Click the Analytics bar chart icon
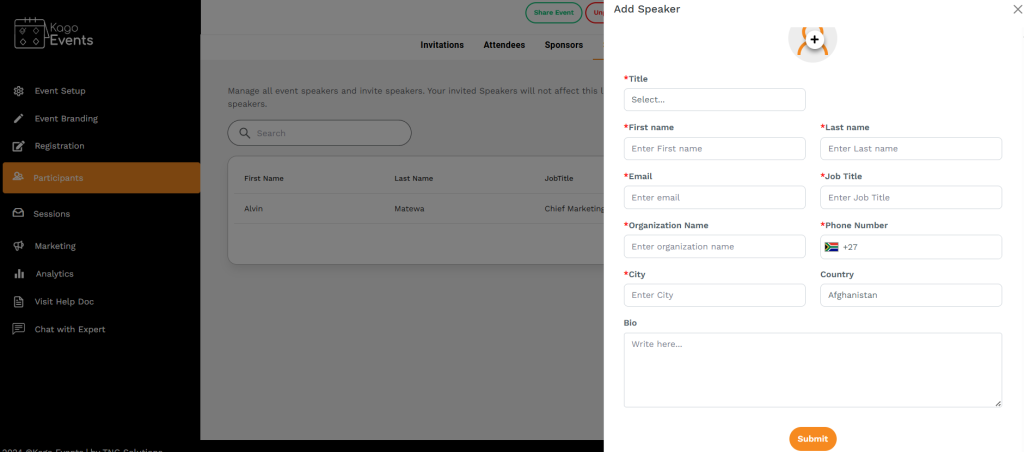Viewport: 1024px width, 452px height. pyautogui.click(x=19, y=273)
